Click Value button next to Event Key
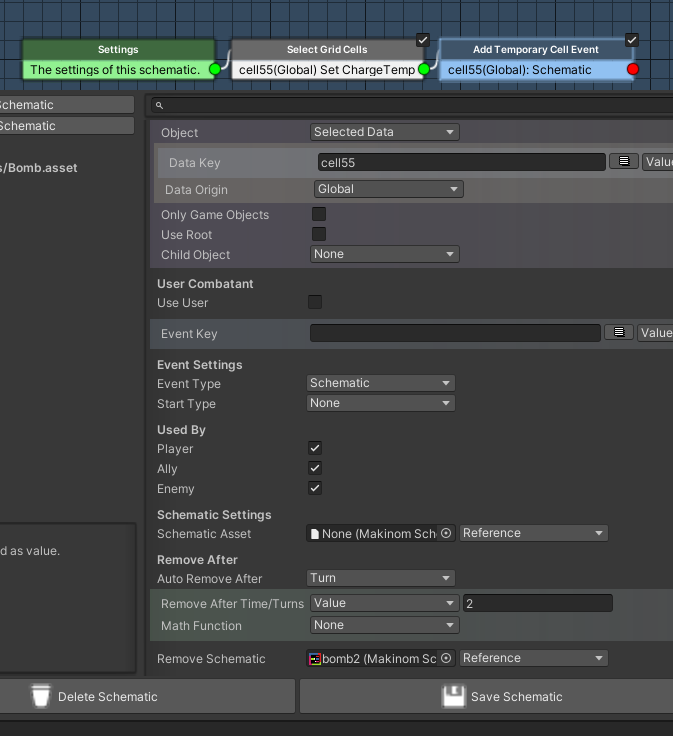 655,332
